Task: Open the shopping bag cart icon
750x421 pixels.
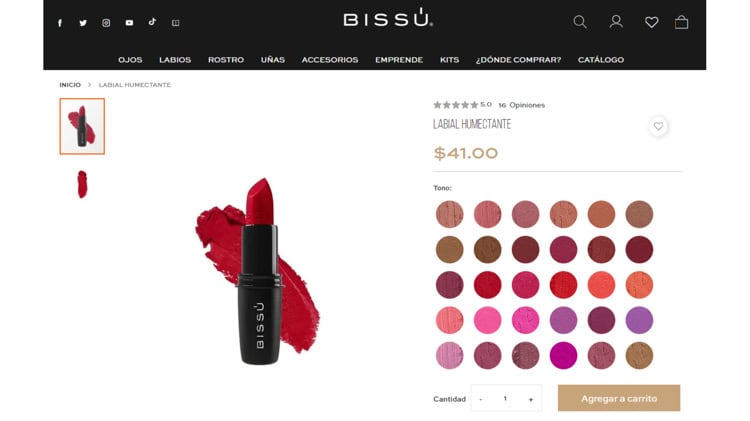Action: pyautogui.click(x=682, y=22)
